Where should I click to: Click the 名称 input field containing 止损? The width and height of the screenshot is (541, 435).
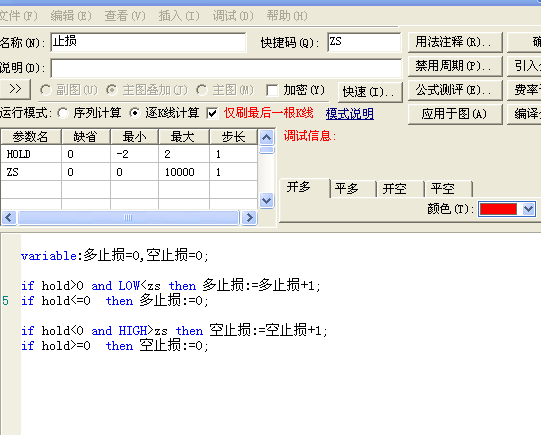point(148,42)
